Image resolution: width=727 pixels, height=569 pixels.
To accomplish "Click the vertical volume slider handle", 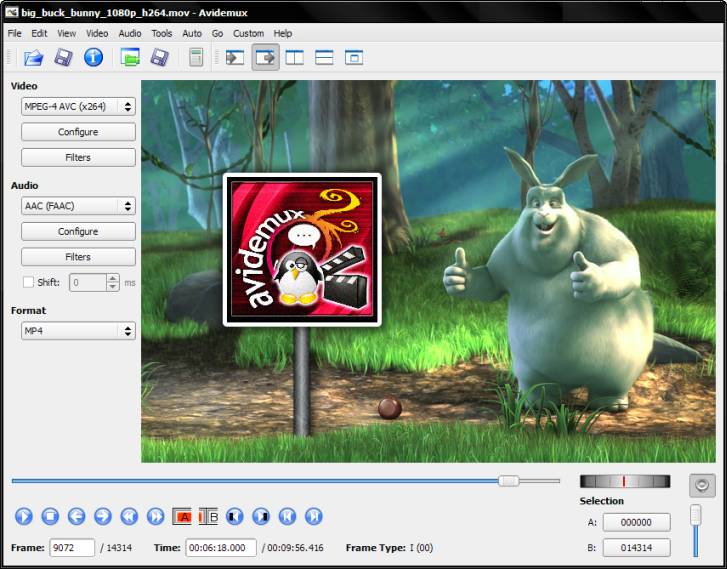I will pyautogui.click(x=695, y=515).
